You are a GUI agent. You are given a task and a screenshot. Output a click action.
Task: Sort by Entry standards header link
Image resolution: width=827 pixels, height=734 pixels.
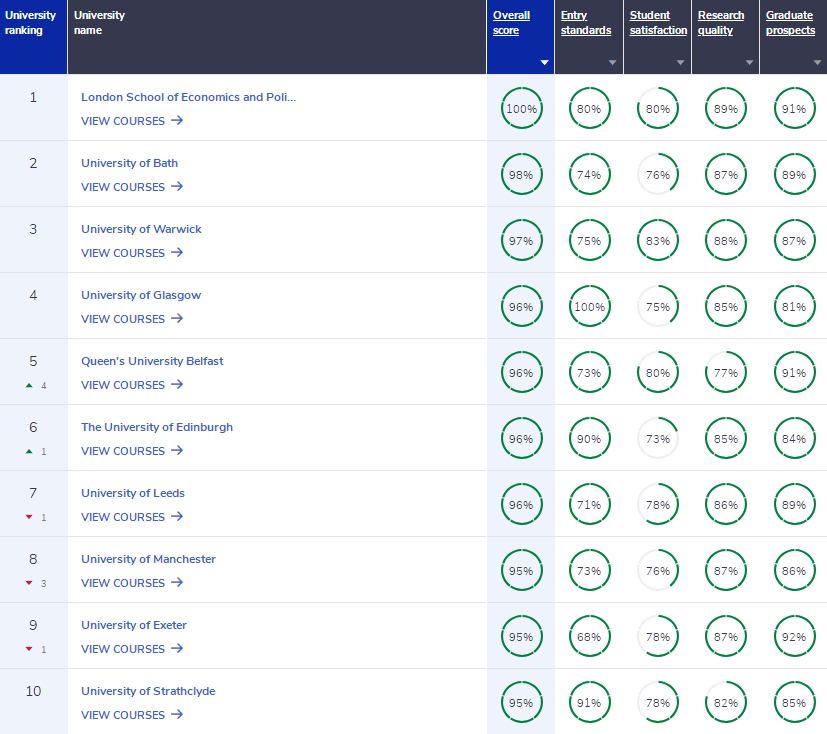[585, 23]
